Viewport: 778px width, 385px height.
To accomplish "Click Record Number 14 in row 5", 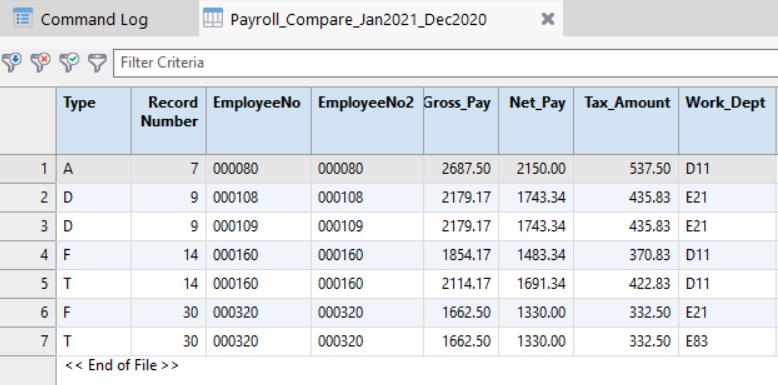I will pyautogui.click(x=169, y=284).
